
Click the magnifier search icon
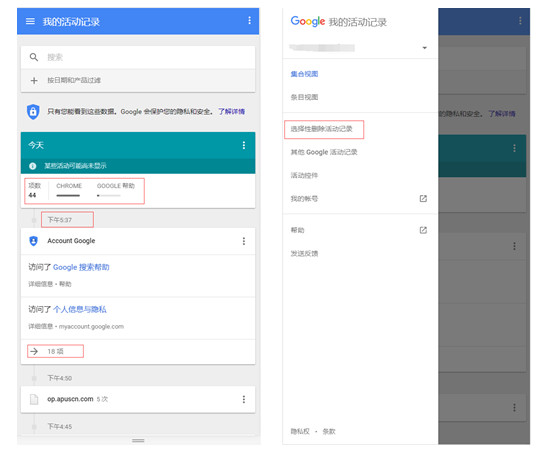pyautogui.click(x=33, y=57)
